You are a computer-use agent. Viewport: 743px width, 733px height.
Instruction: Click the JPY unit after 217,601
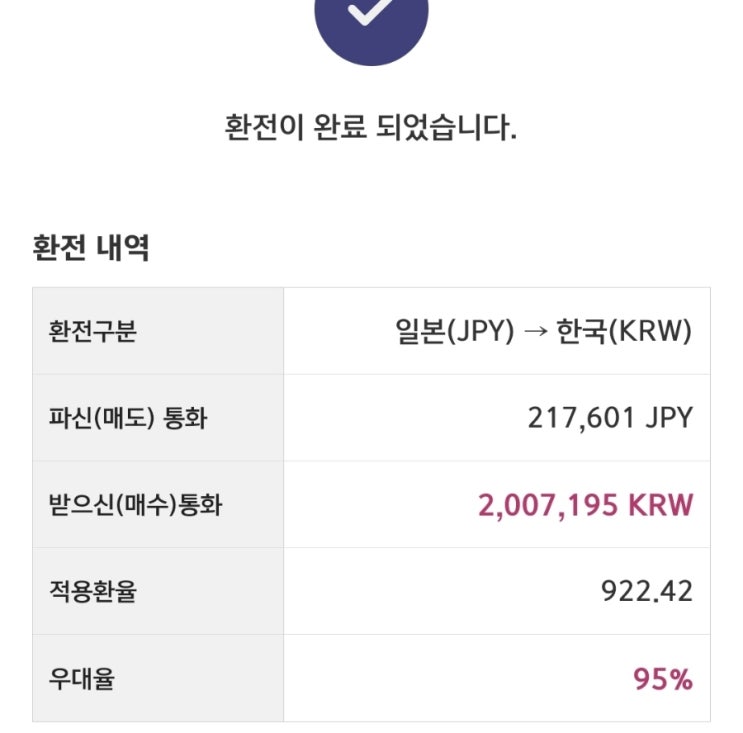(668, 418)
